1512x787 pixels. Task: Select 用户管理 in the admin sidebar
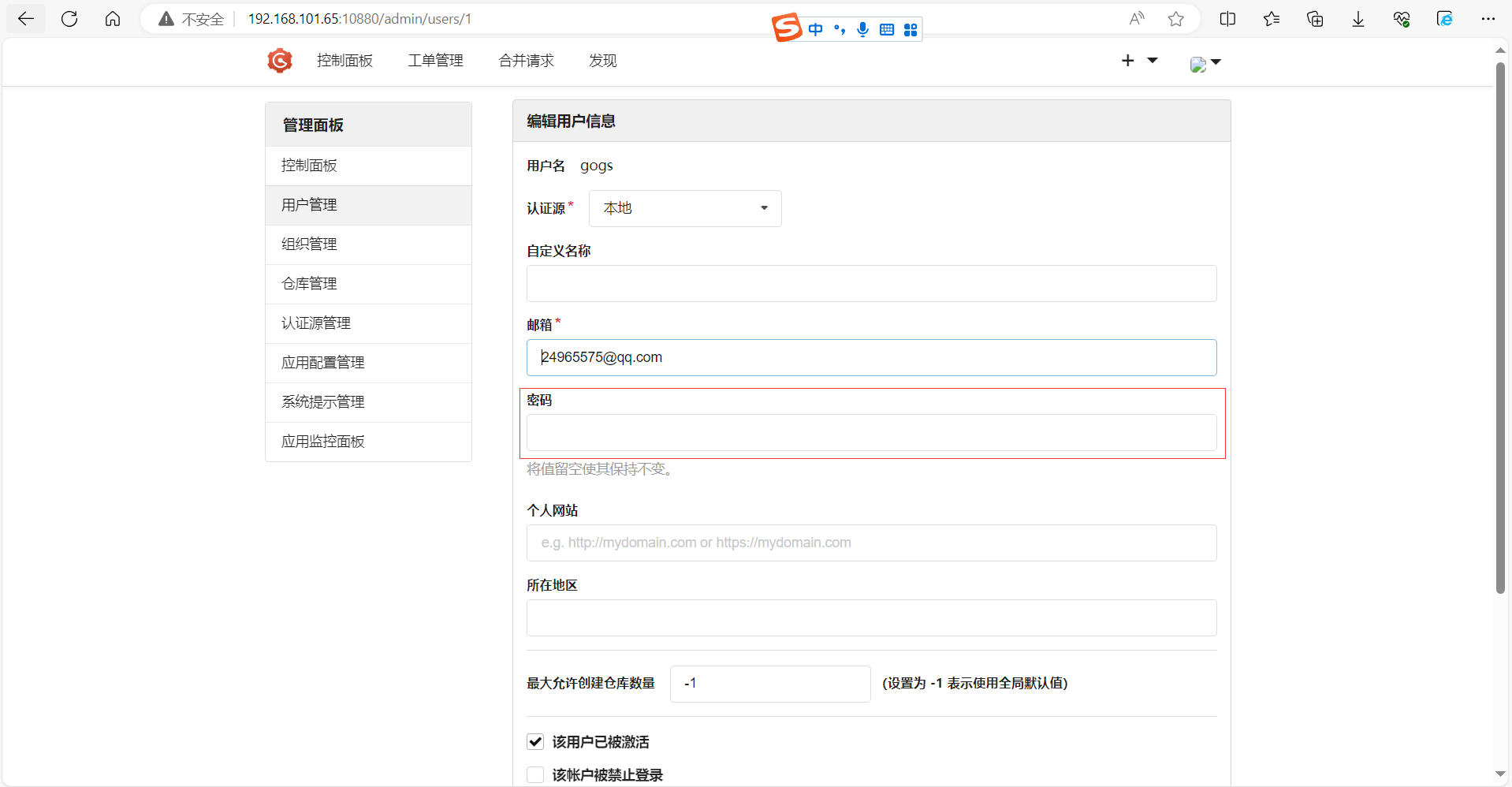(x=368, y=205)
